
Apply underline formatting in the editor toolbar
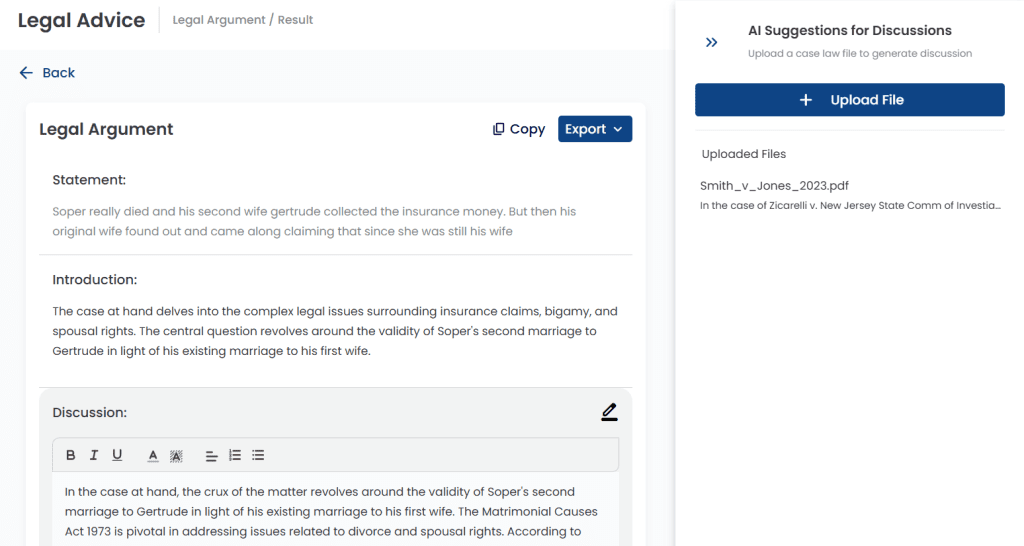(117, 455)
